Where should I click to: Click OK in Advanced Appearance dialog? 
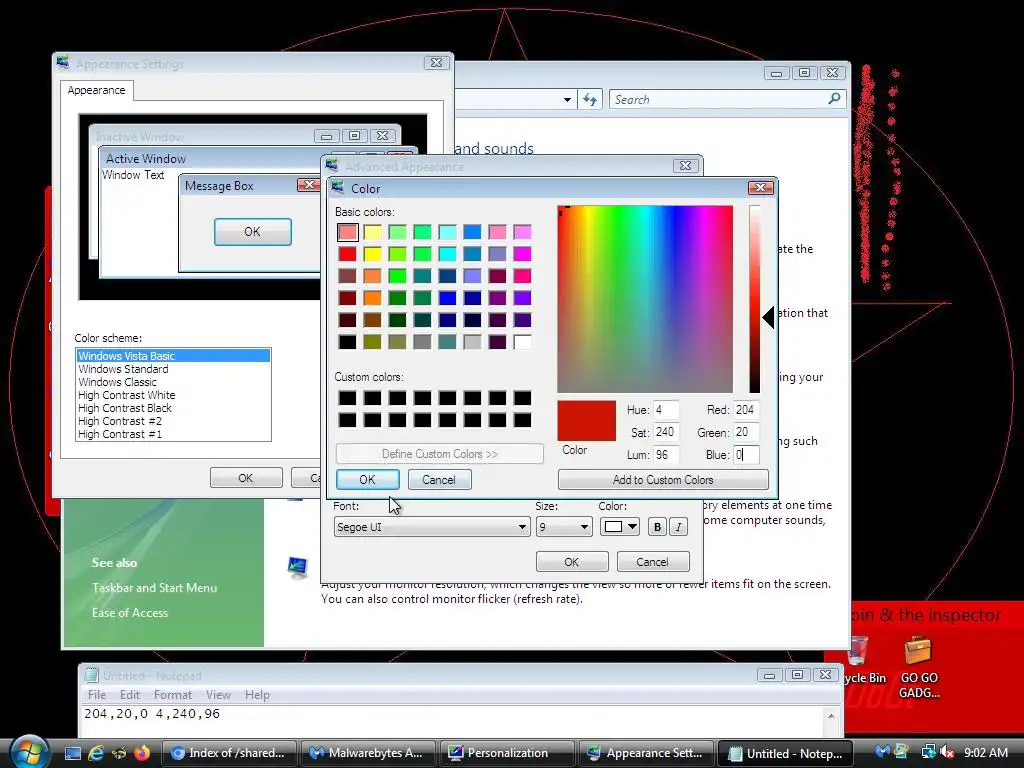tap(572, 562)
